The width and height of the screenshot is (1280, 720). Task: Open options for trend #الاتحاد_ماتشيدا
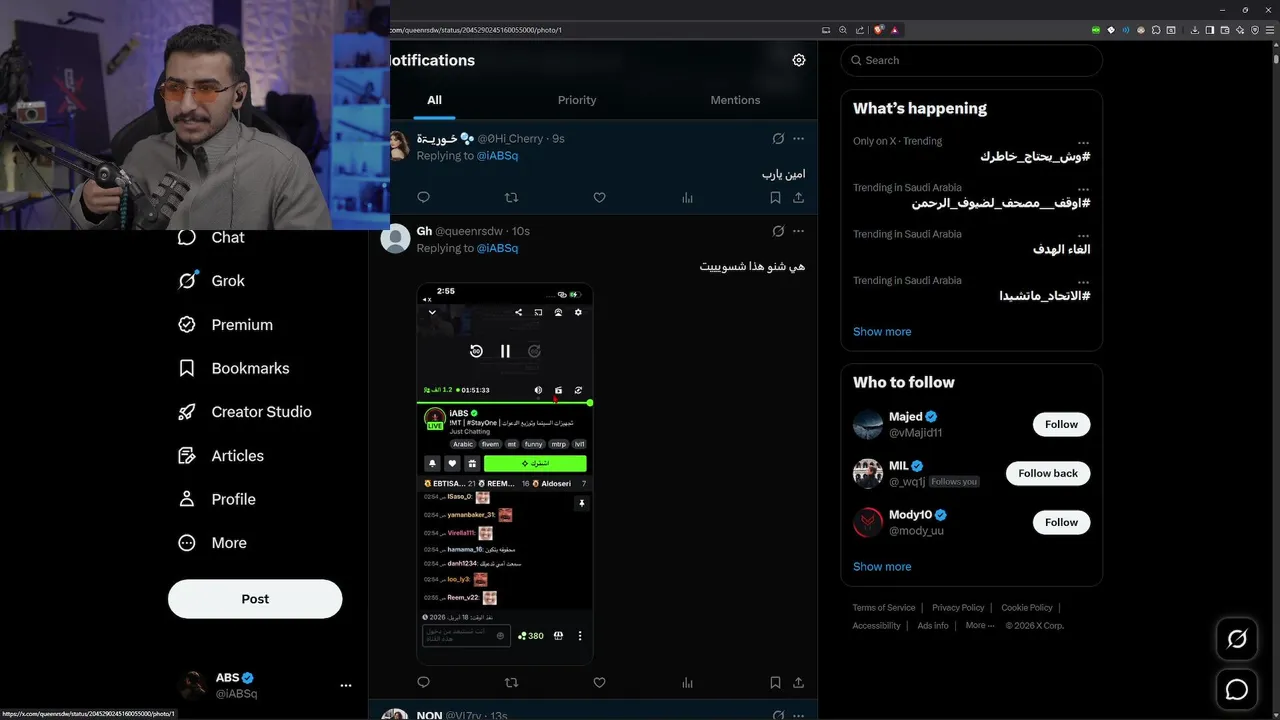tap(1083, 281)
